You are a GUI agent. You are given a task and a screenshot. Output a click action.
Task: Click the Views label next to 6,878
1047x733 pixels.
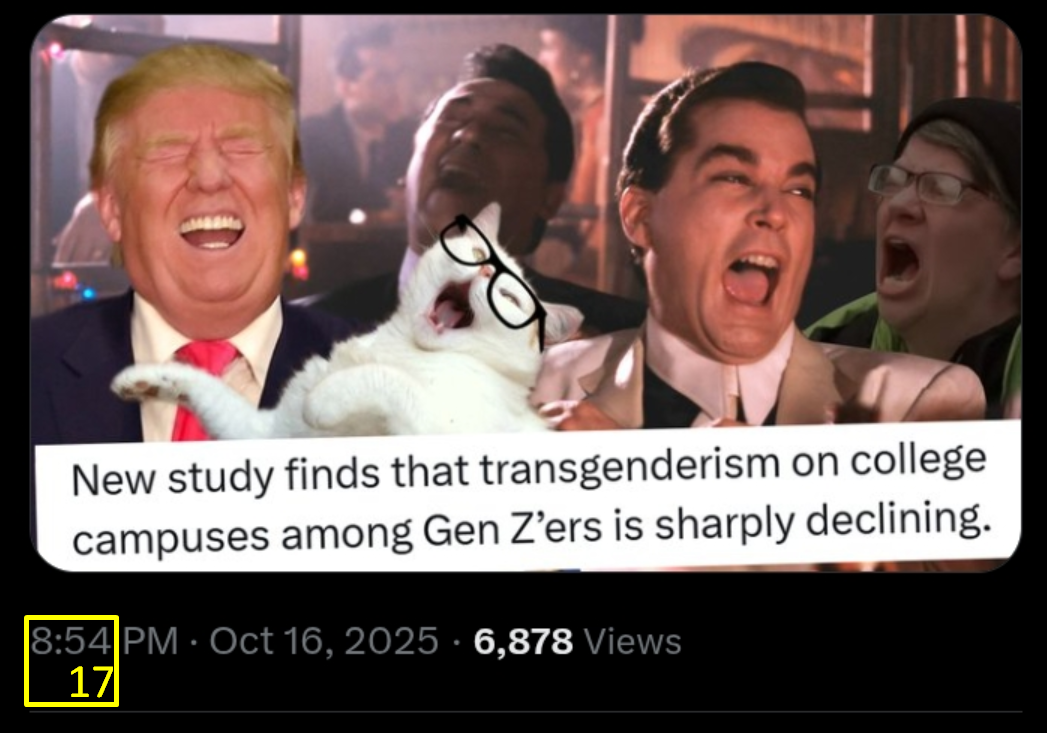click(632, 642)
